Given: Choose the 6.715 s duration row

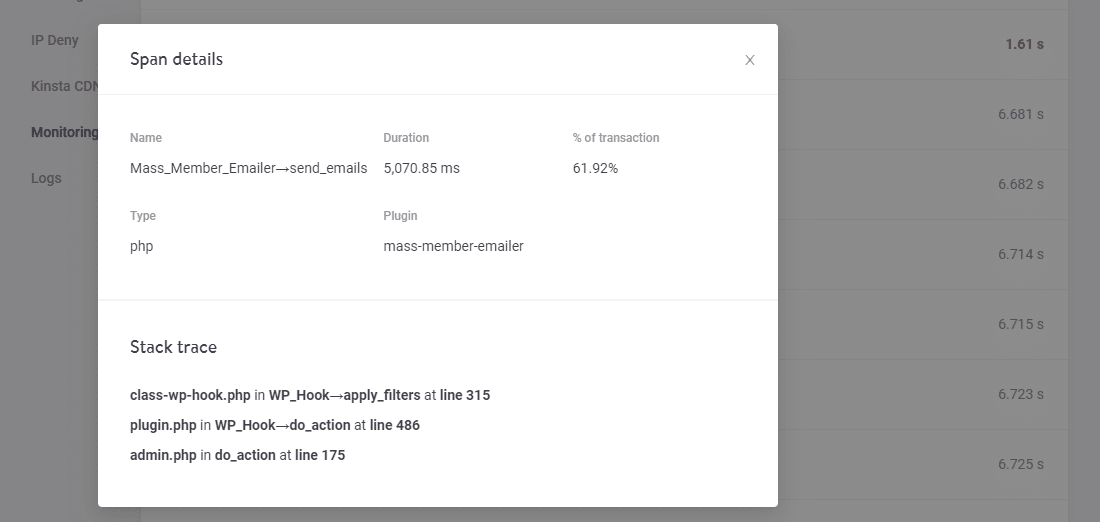Looking at the screenshot, I should click(1020, 324).
